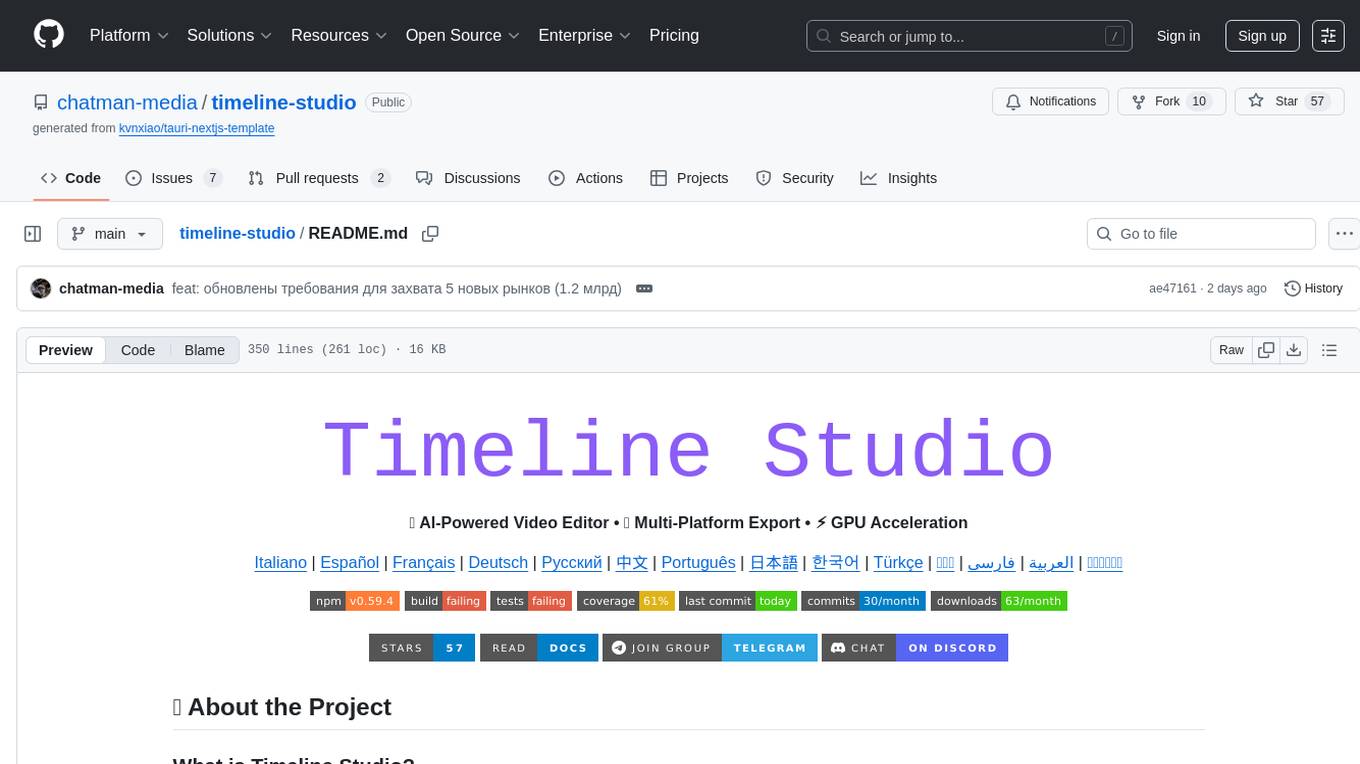Click the coverage 61% badge
1360x764 pixels.
(626, 601)
